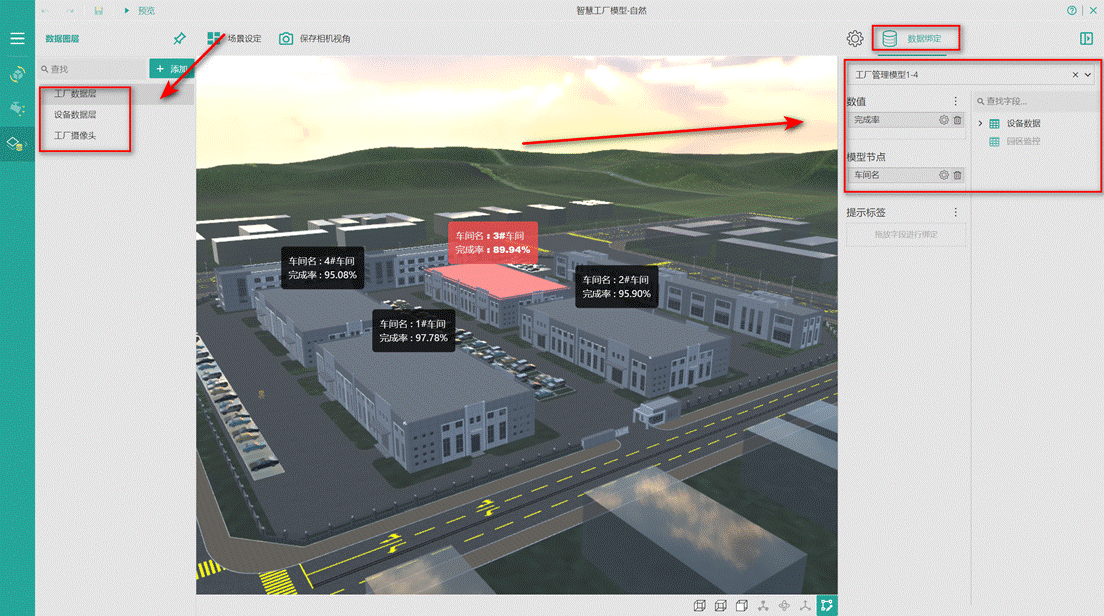Click the 预览 preview play button
Viewport: 1104px width, 616px height.
click(x=139, y=11)
